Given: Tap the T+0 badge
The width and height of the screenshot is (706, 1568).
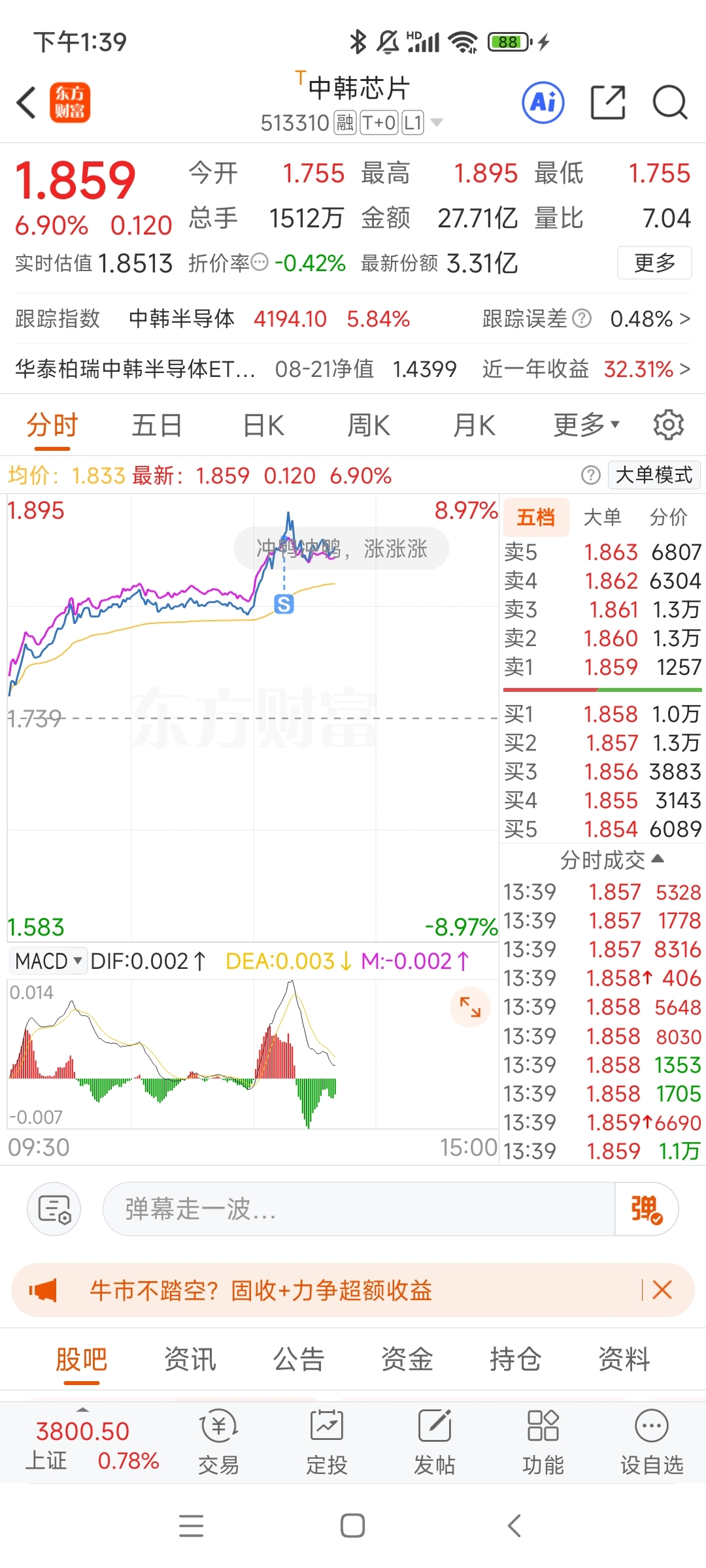Looking at the screenshot, I should [378, 122].
